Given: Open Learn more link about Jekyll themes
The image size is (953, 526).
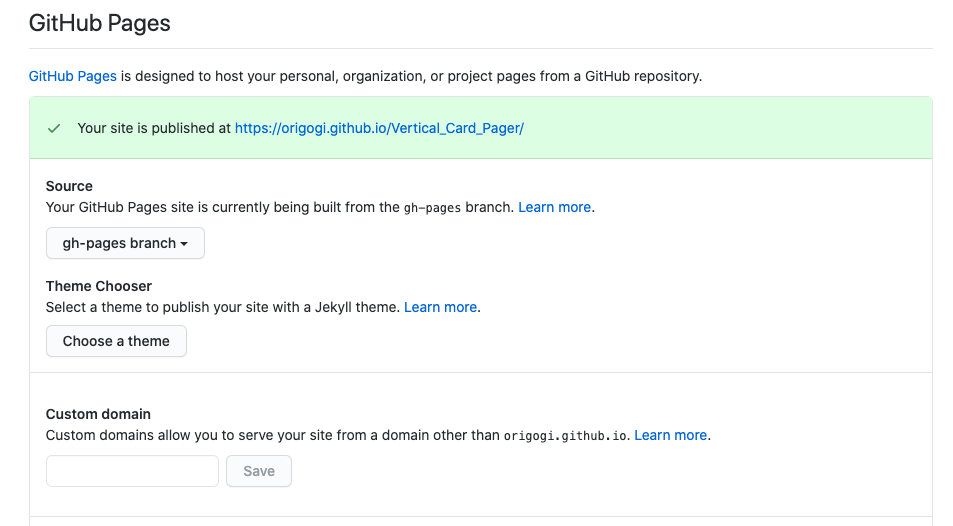Looking at the screenshot, I should [x=440, y=307].
